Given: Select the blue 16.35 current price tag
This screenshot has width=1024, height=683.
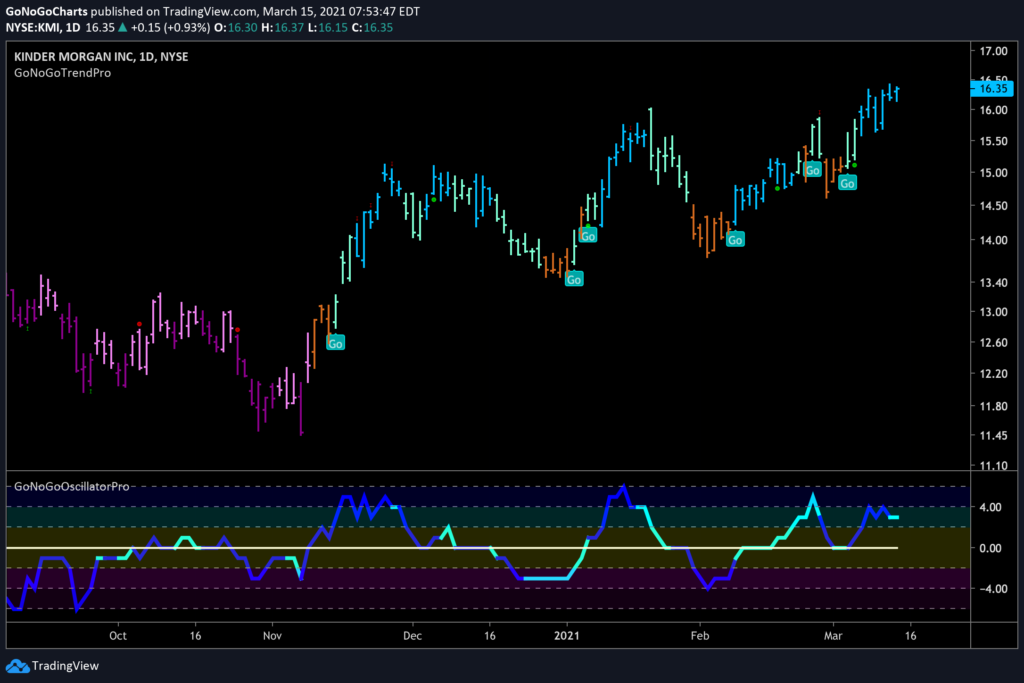Looking at the screenshot, I should pos(991,88).
